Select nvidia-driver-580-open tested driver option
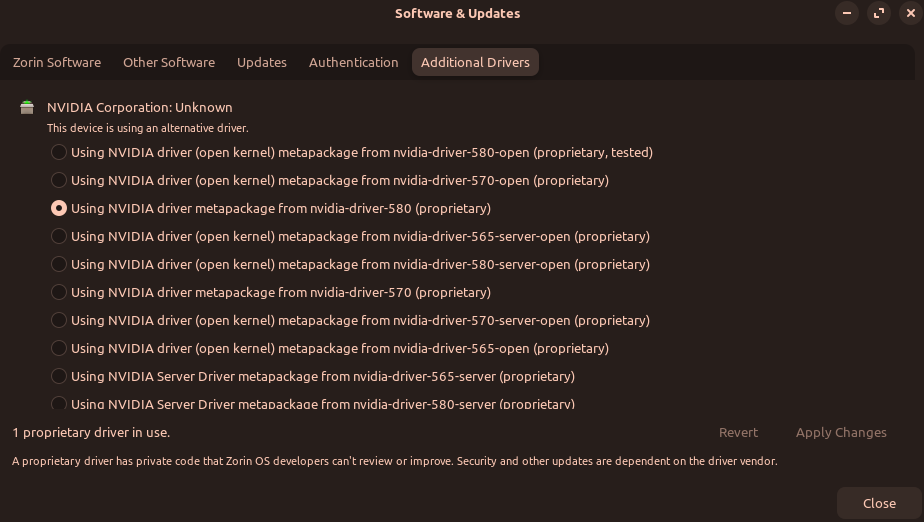 click(x=59, y=153)
